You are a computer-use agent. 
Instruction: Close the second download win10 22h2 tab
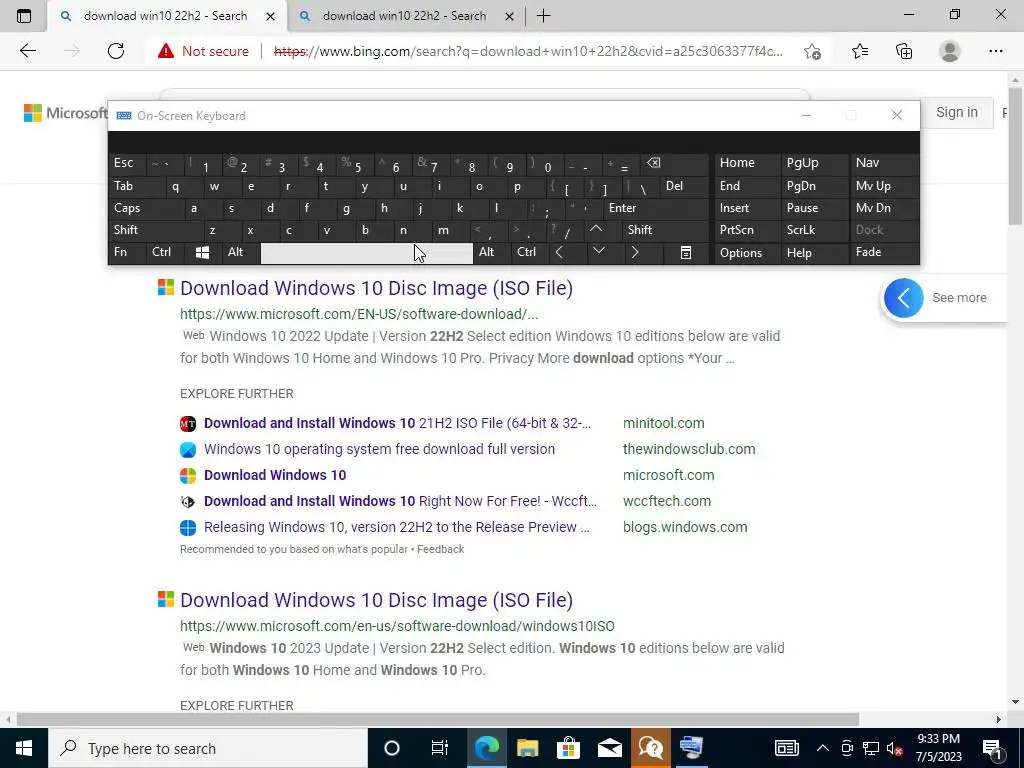coord(509,16)
